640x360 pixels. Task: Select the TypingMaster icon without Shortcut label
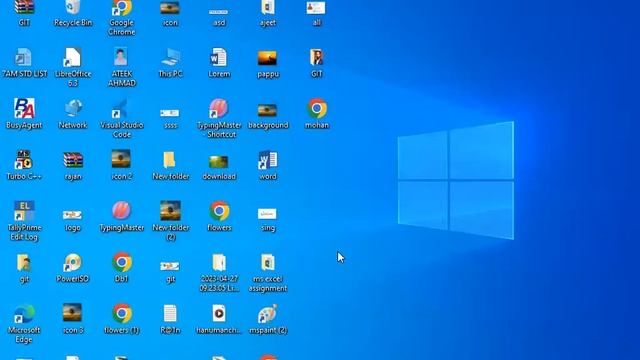(x=122, y=216)
